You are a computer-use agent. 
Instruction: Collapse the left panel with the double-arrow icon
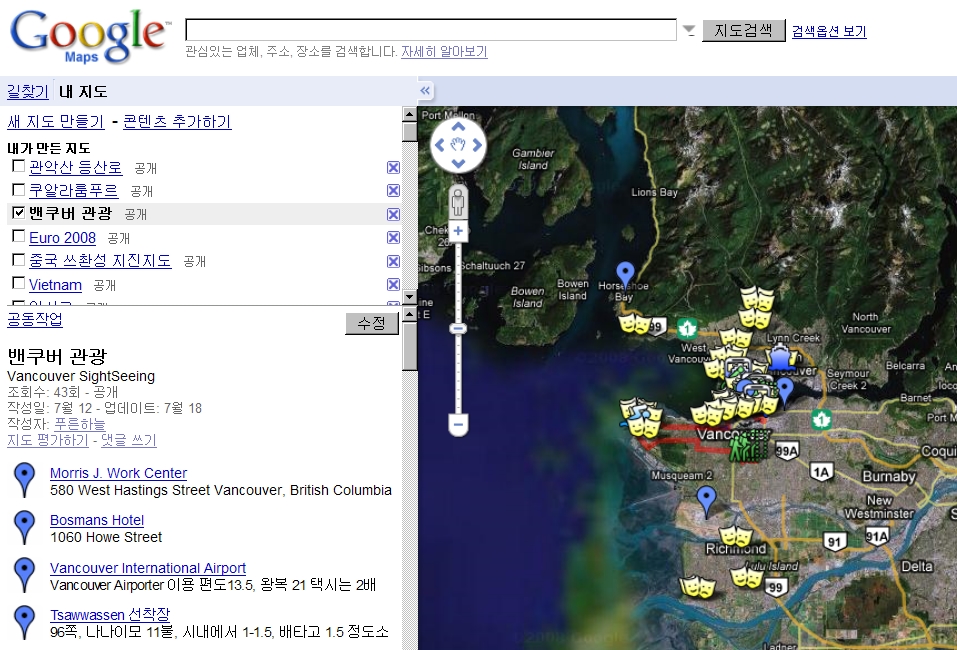(425, 91)
